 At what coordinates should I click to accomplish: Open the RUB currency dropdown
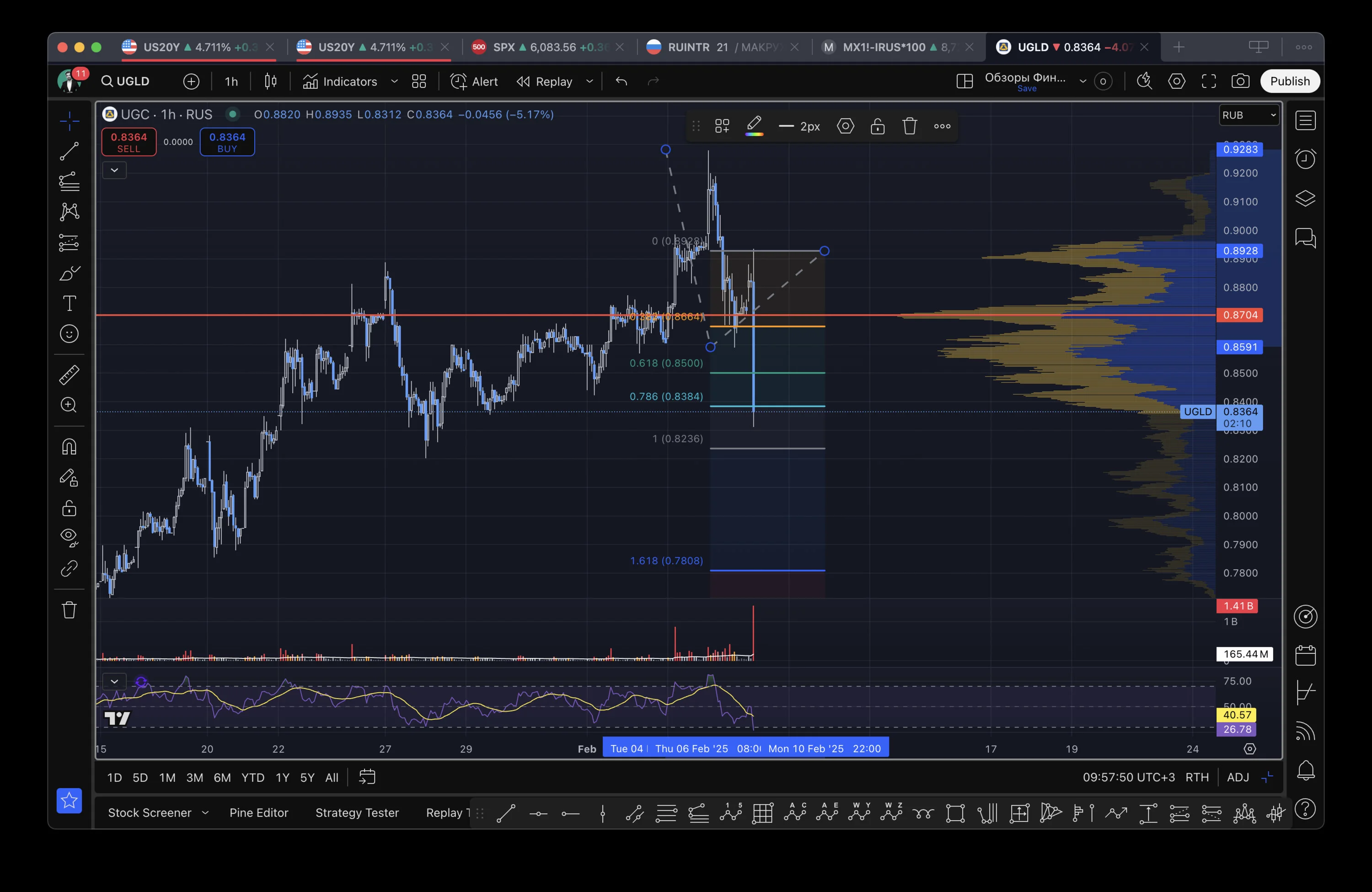pyautogui.click(x=1249, y=115)
